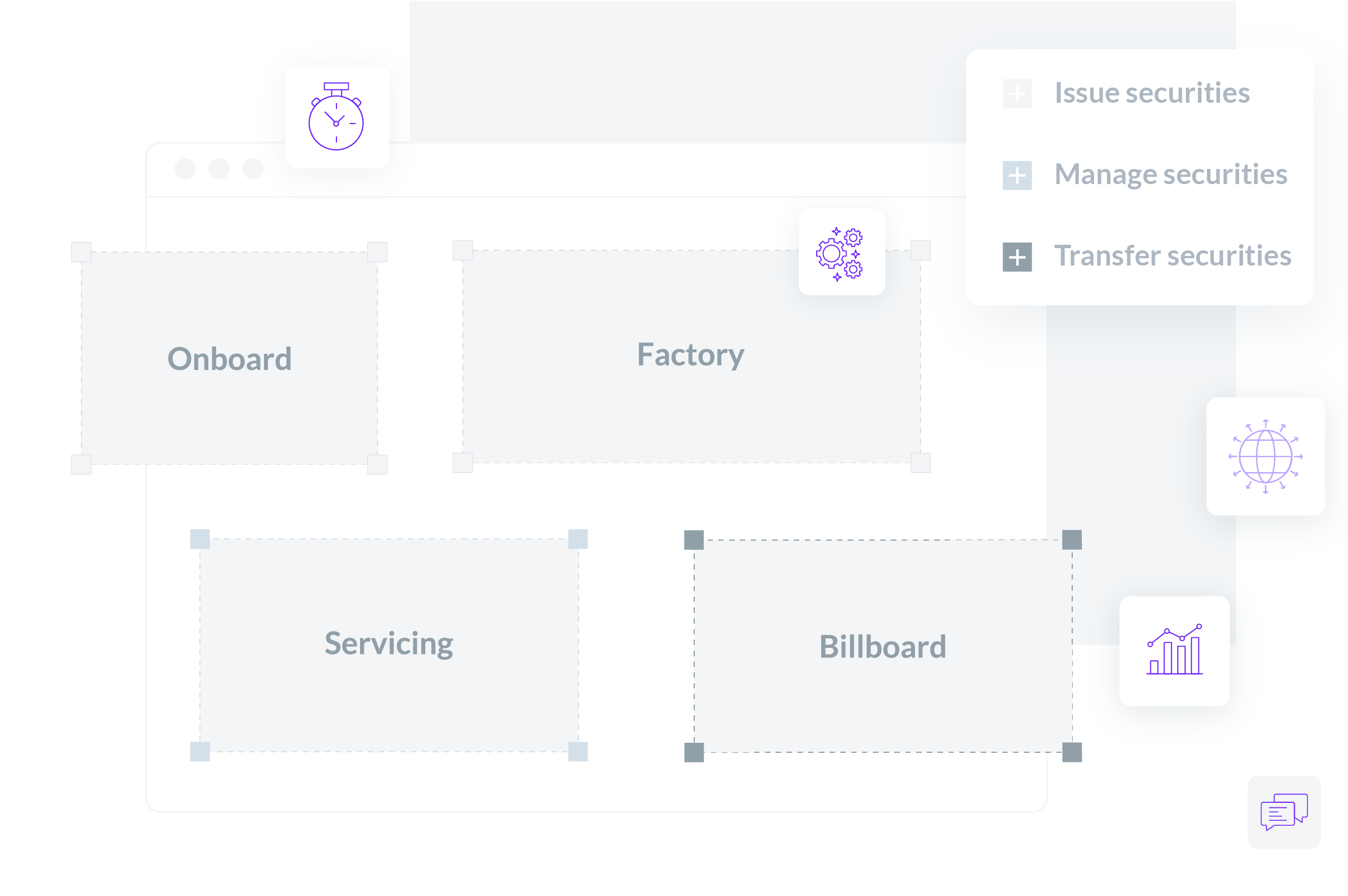Viewport: 1348px width, 896px height.
Task: Click the stopwatch timer icon
Action: (x=336, y=117)
